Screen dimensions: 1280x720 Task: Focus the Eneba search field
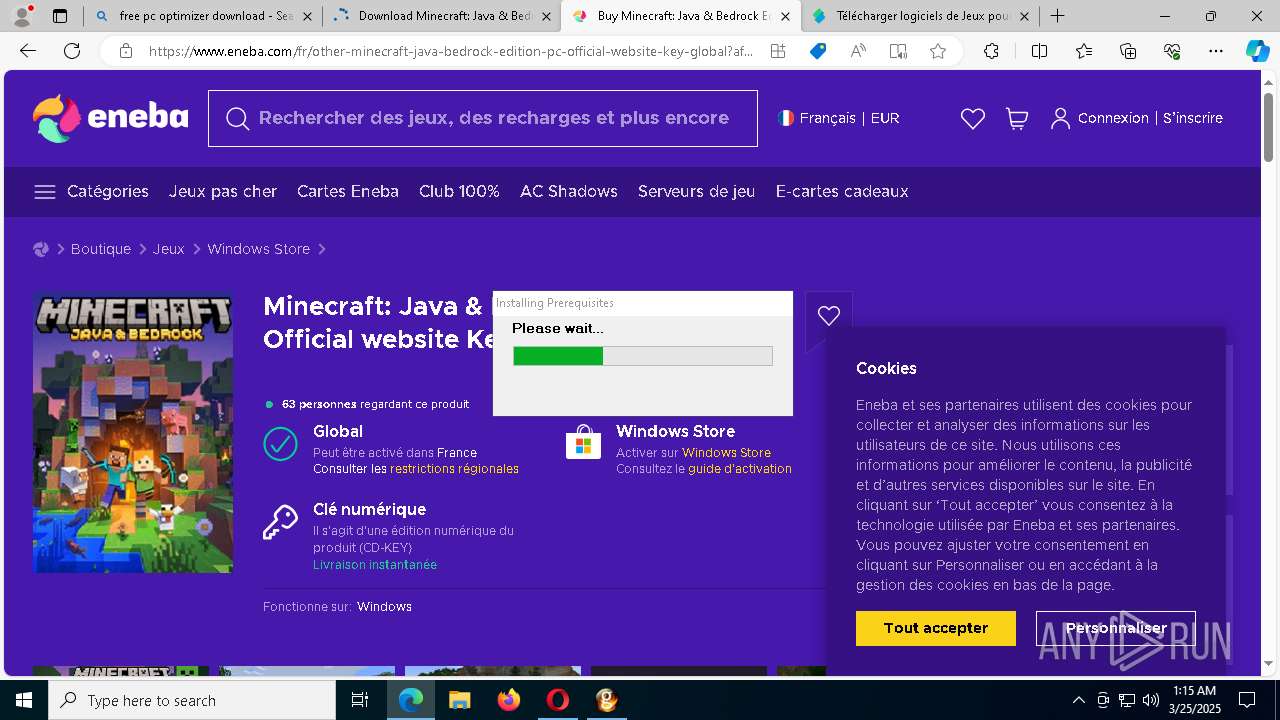(x=483, y=118)
